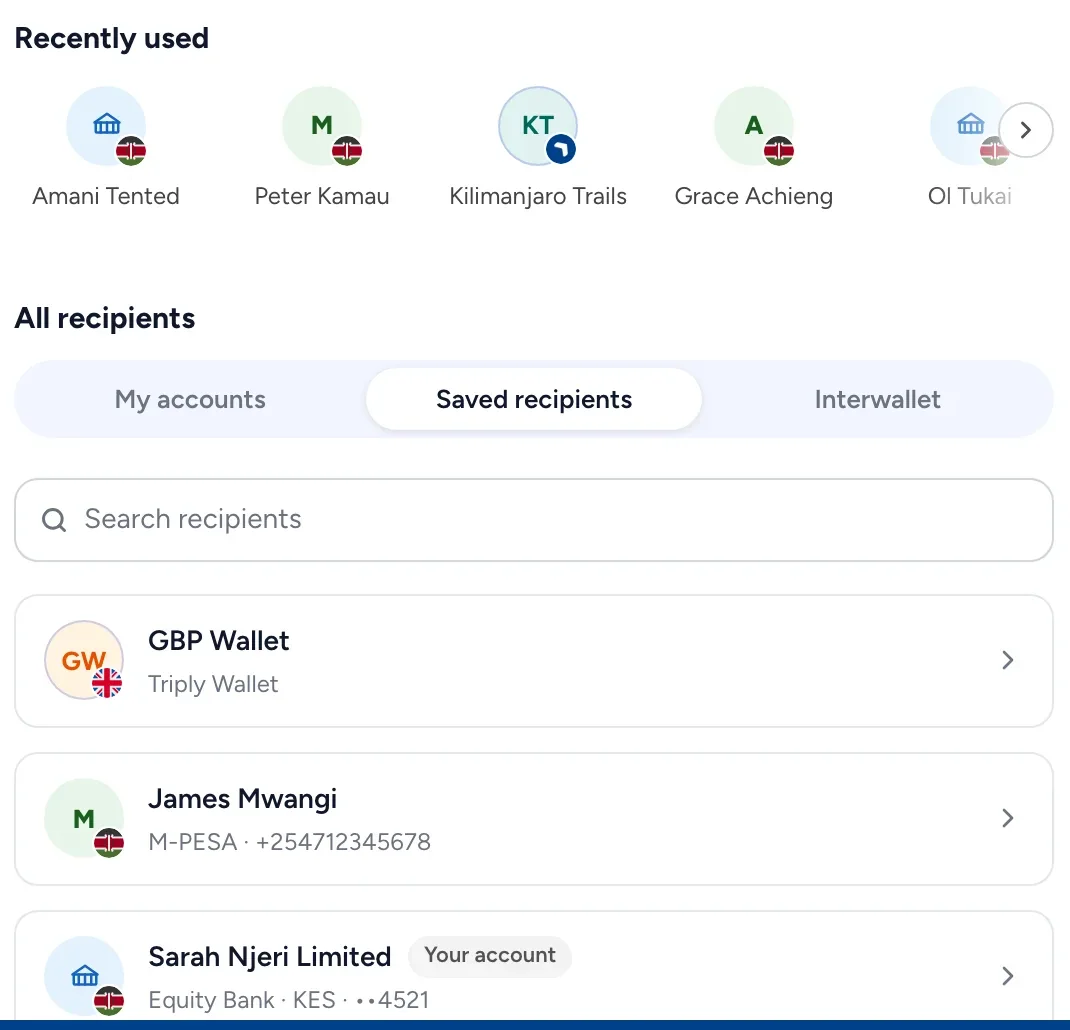
Task: Switch to Interwallet tab
Action: pyautogui.click(x=878, y=399)
